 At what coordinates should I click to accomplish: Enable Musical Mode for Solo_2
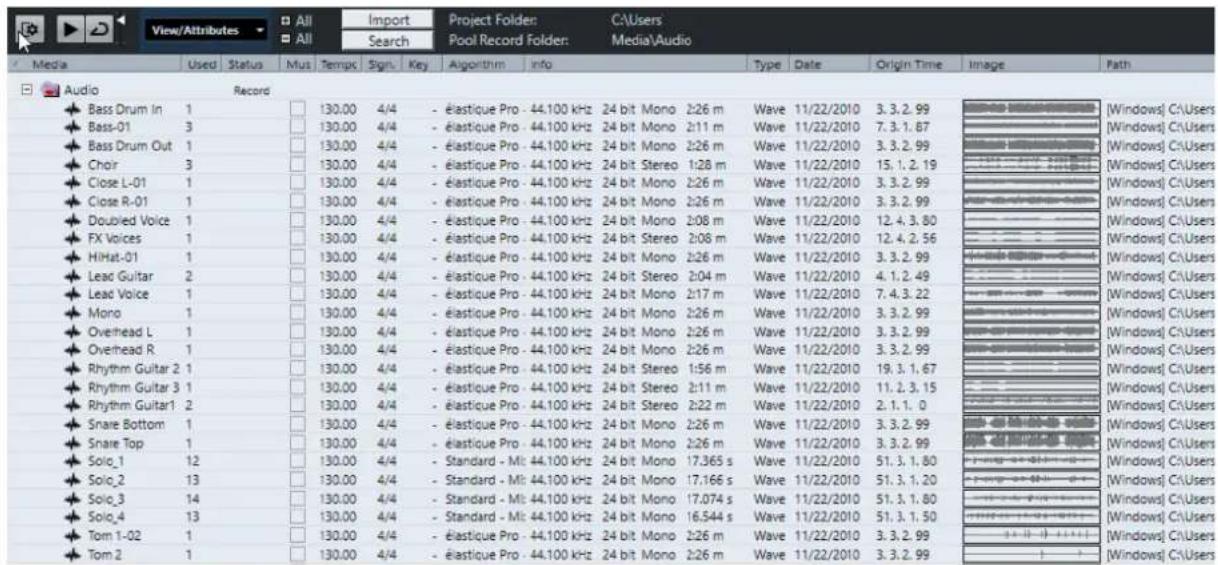pos(297,481)
